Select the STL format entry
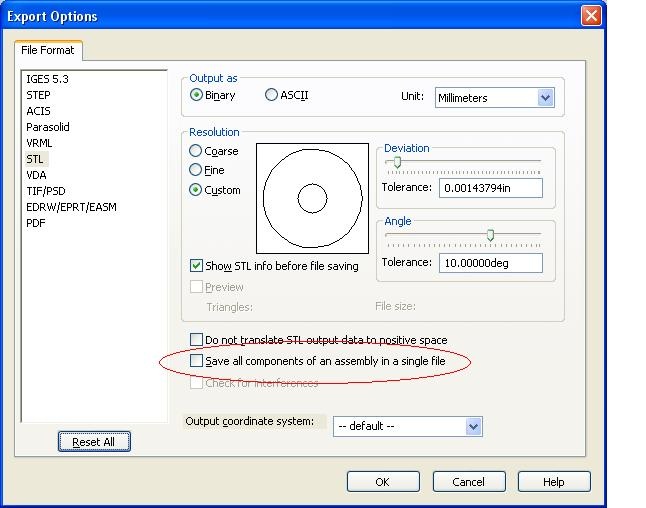The image size is (646, 508). 35,159
